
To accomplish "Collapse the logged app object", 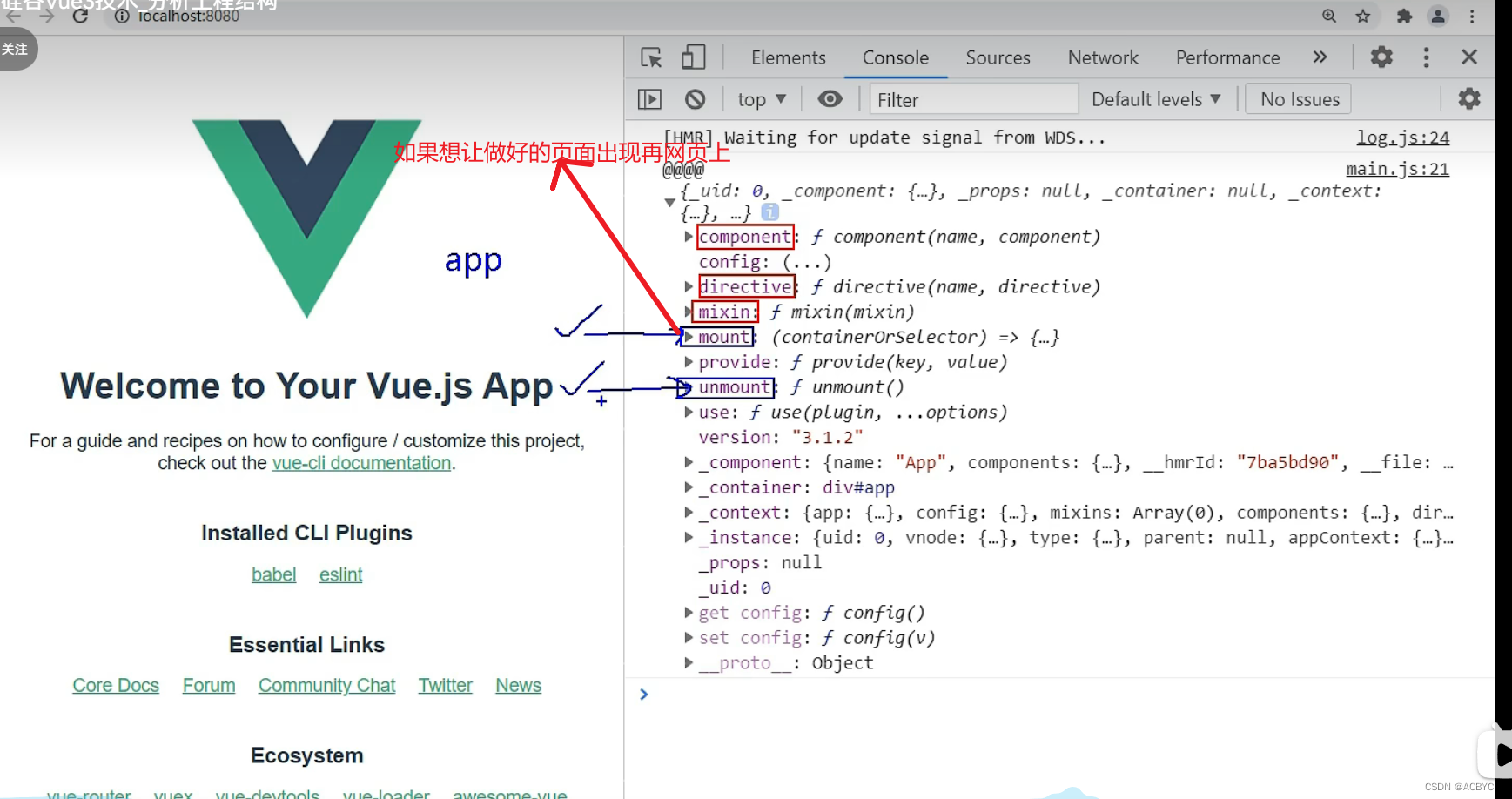I will tap(669, 202).
